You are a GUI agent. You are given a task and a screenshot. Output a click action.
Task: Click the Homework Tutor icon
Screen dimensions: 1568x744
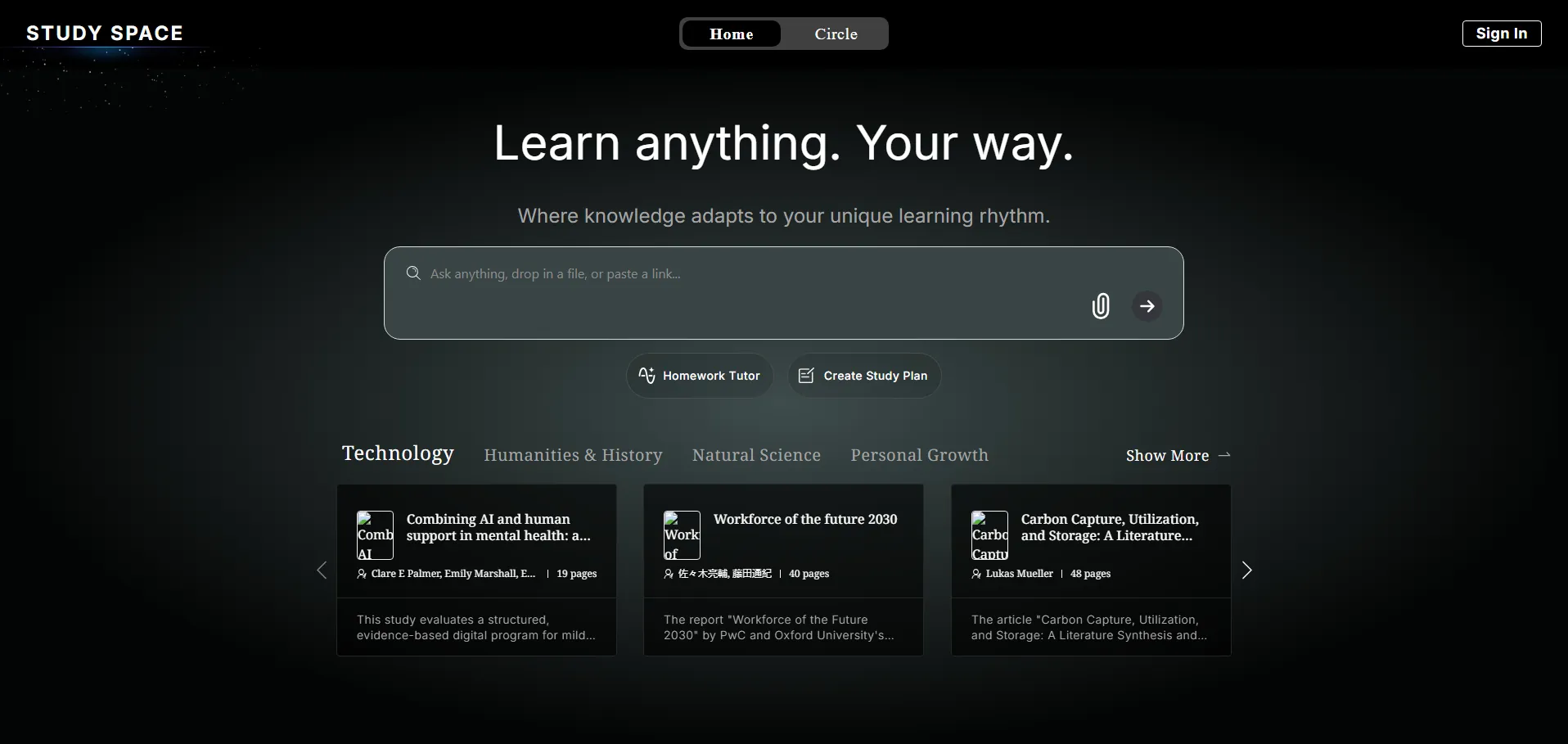[x=647, y=375]
